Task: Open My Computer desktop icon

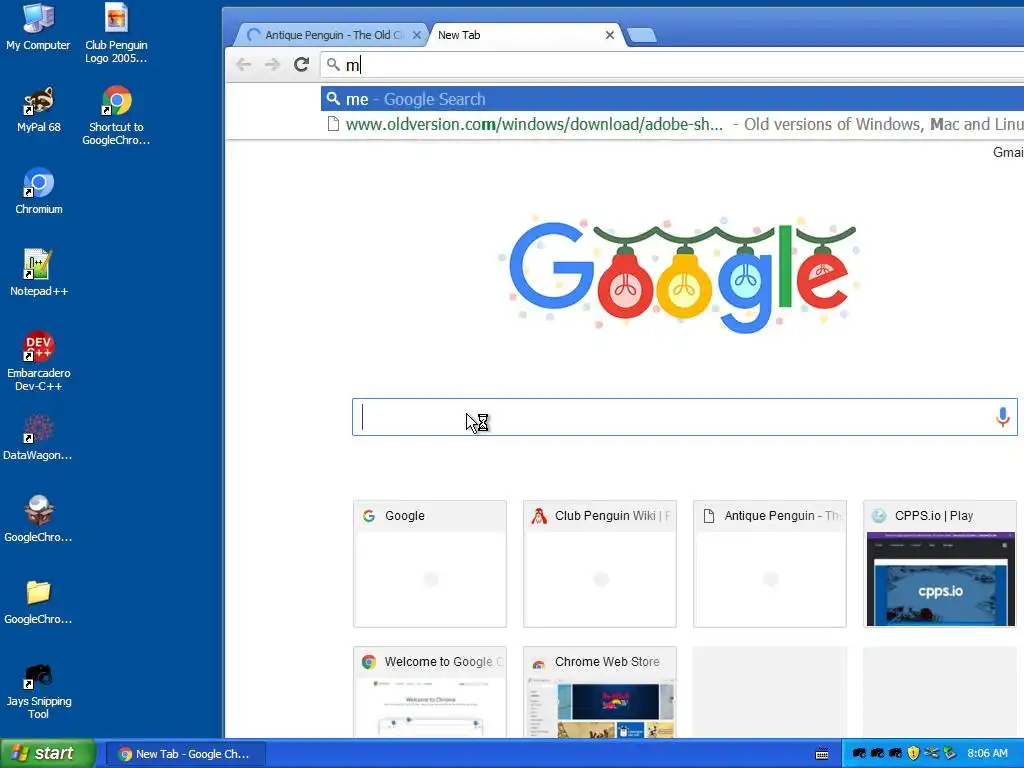Action: [39, 27]
